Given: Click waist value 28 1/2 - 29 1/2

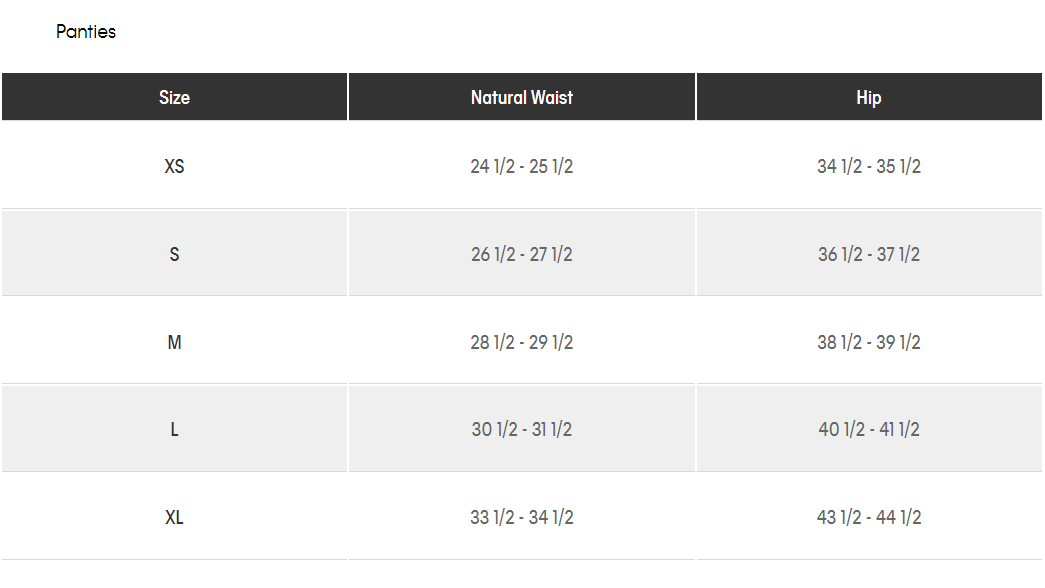Looking at the screenshot, I should coord(522,342).
